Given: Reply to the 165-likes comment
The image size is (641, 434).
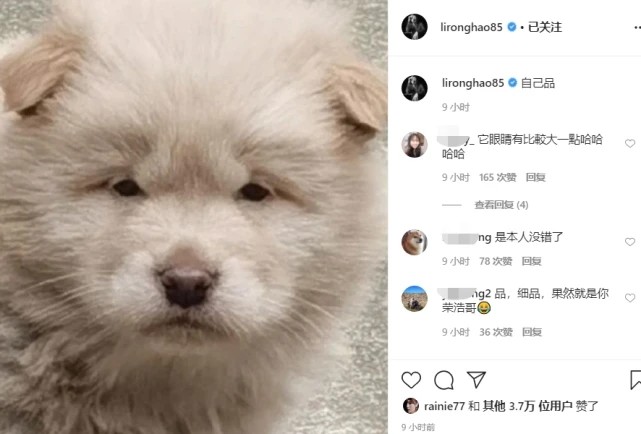Looking at the screenshot, I should pos(536,177).
